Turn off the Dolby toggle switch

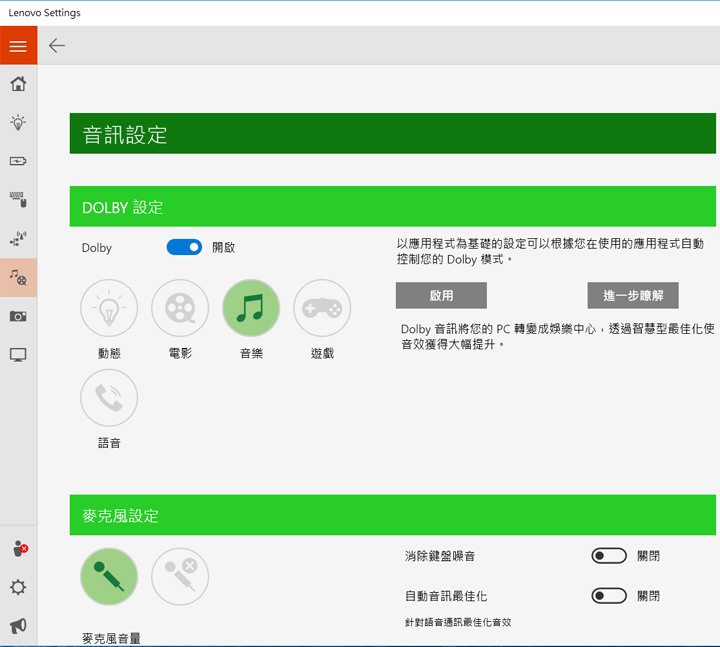click(x=184, y=247)
